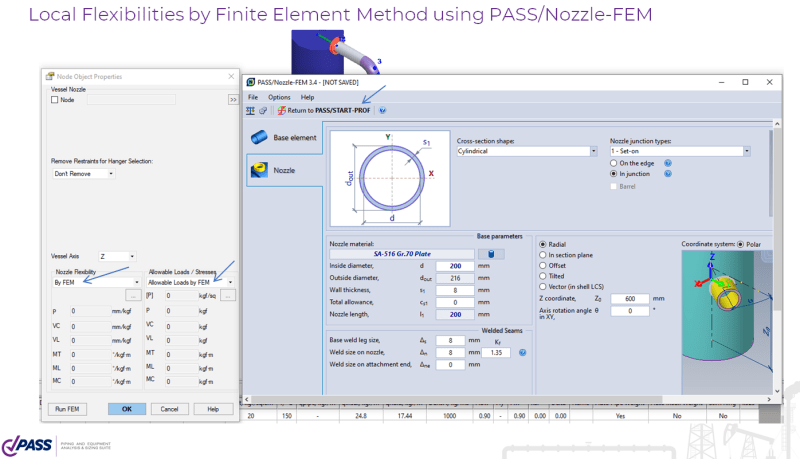Click the Weld size on attachment end field

(450, 365)
